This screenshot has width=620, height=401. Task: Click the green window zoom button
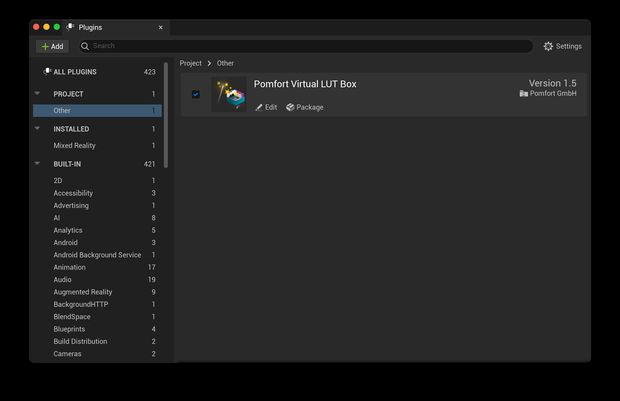click(57, 27)
